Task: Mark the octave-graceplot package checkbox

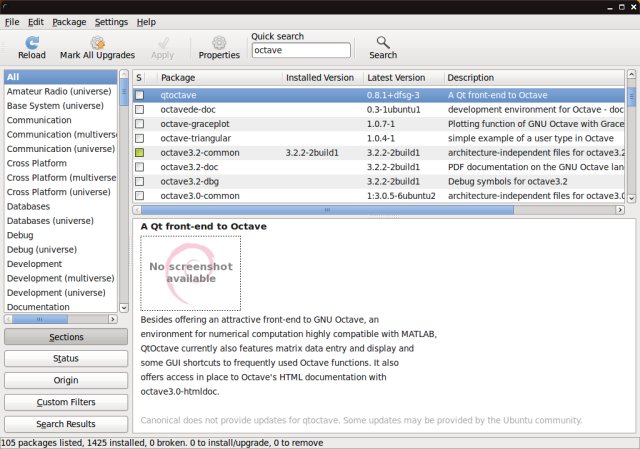Action: 139,124
